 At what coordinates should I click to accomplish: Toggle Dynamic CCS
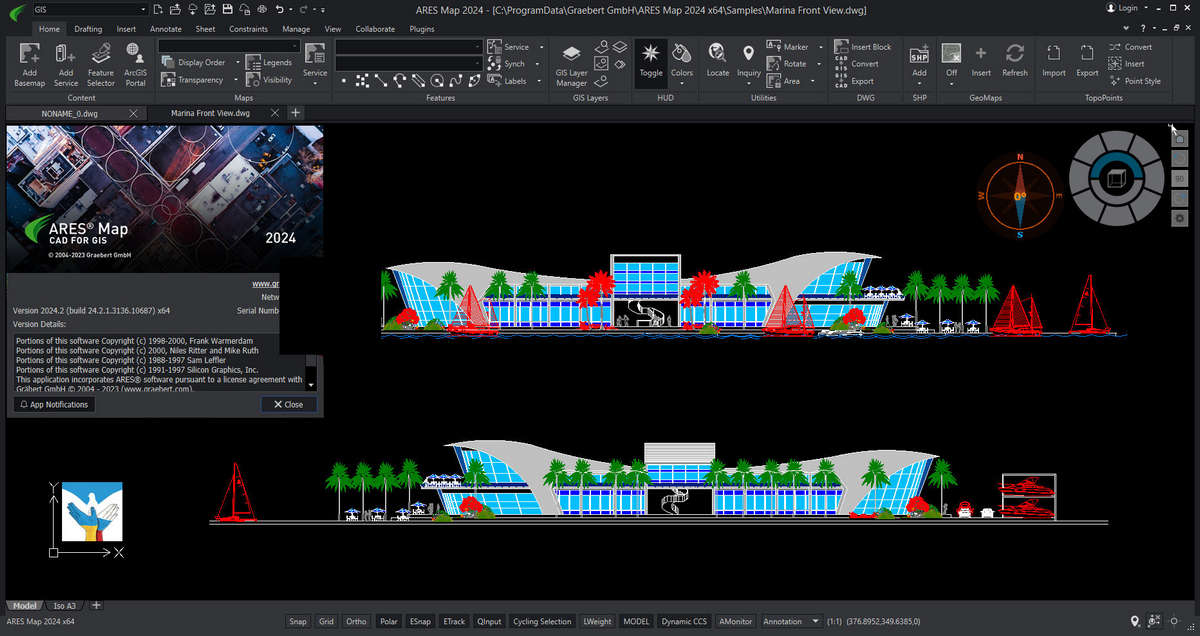pos(684,621)
